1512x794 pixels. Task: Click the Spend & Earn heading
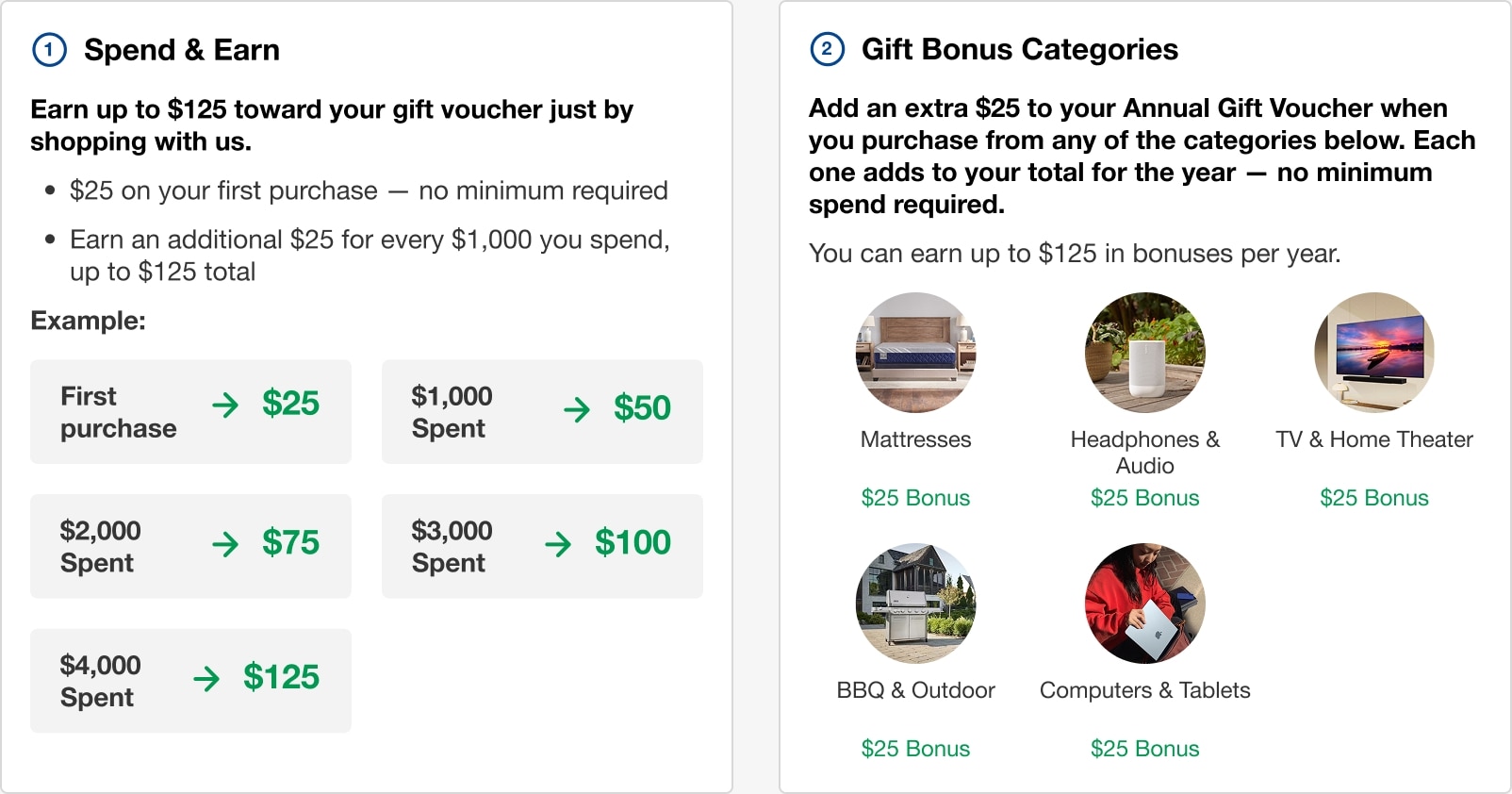click(x=182, y=50)
